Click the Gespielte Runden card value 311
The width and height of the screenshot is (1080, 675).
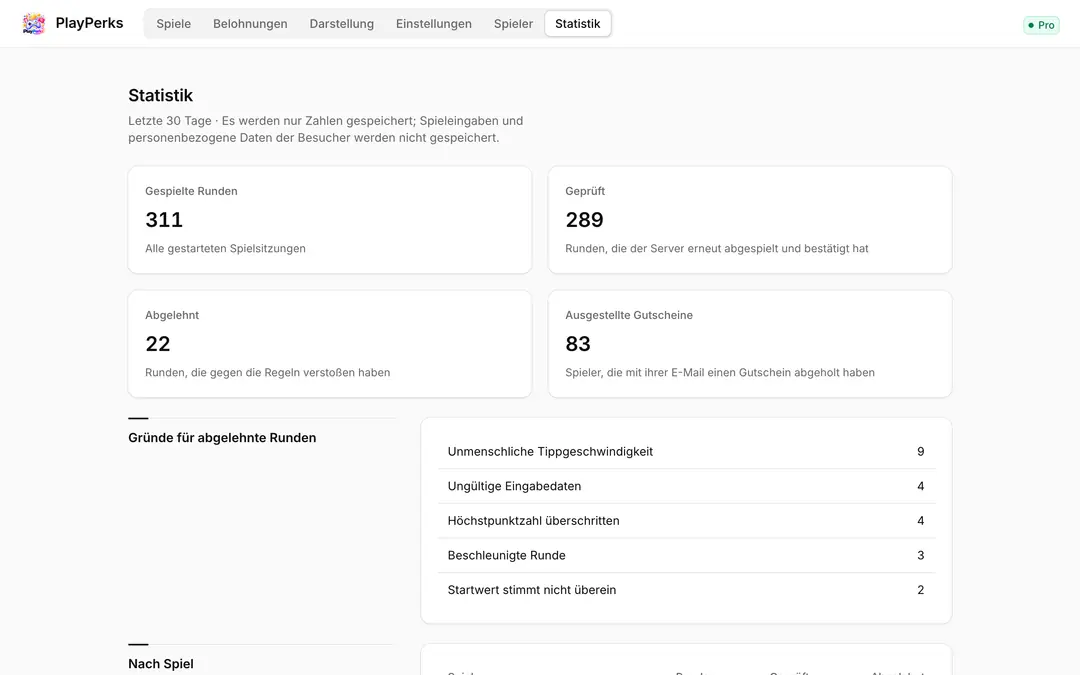pyautogui.click(x=164, y=220)
